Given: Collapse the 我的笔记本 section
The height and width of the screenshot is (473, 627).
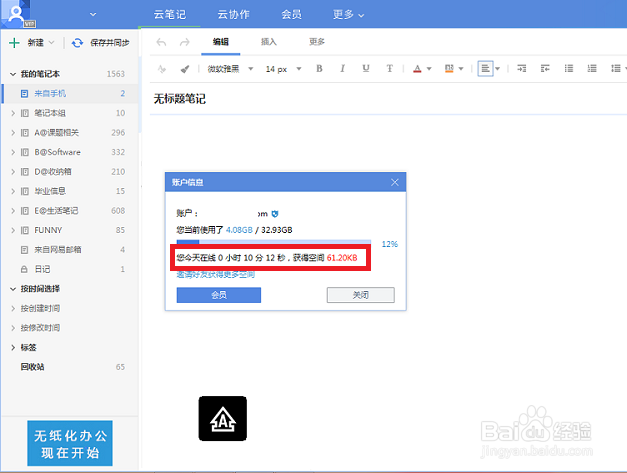Looking at the screenshot, I should click(x=13, y=74).
